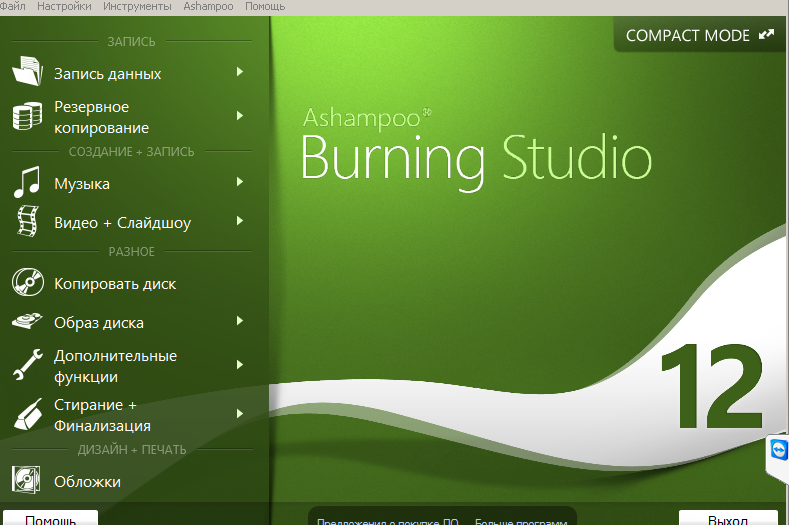789x525 pixels.
Task: Expand the Запись данных submenu arrow
Action: 240,72
